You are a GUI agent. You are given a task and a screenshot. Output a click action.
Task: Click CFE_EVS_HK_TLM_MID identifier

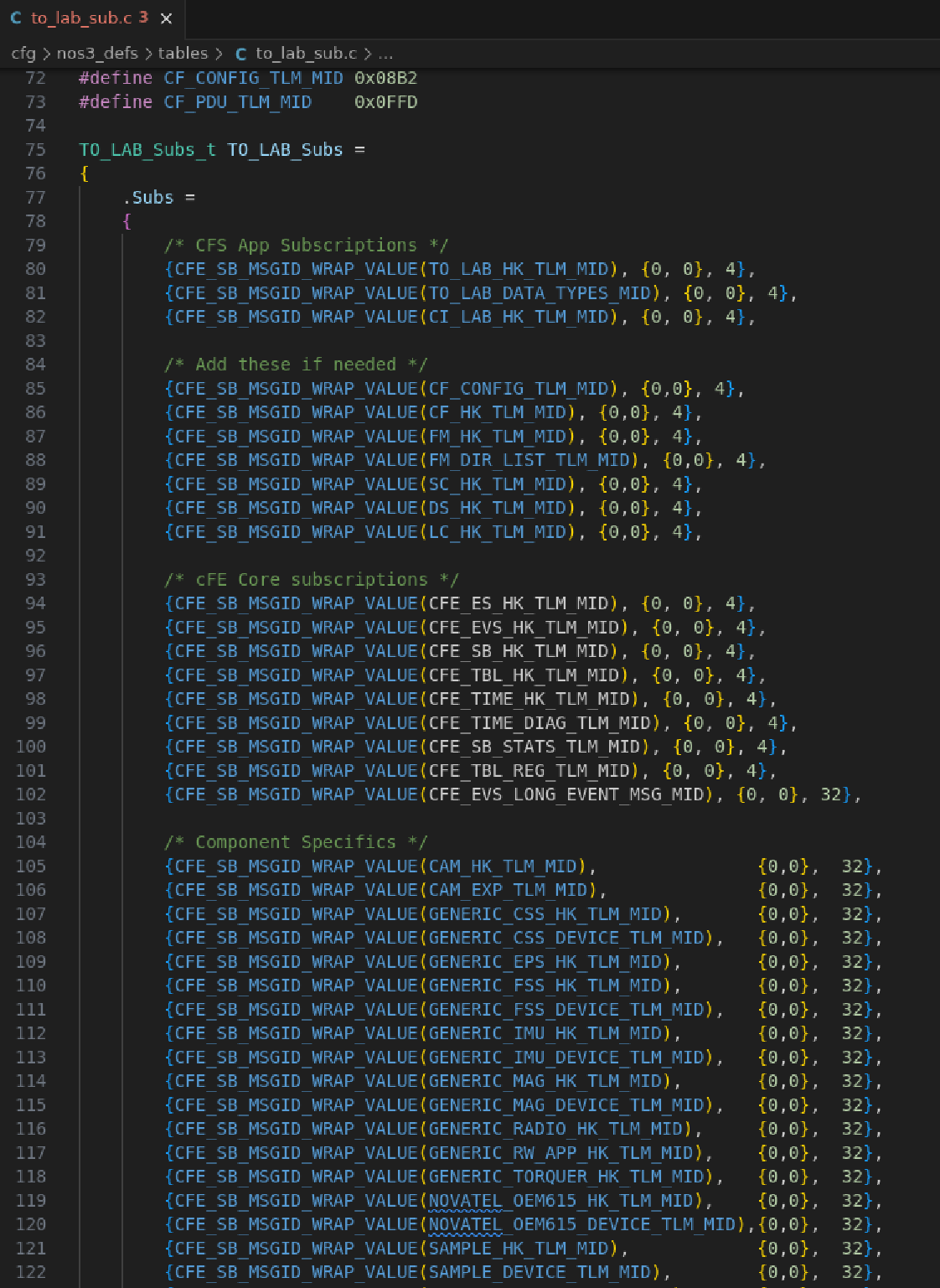coord(524,628)
